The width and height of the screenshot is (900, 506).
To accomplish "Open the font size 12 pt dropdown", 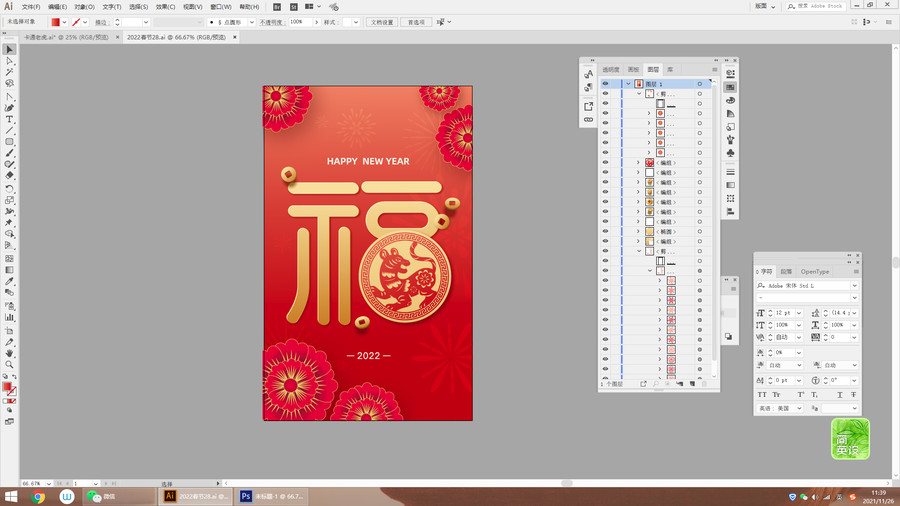I will coord(798,313).
